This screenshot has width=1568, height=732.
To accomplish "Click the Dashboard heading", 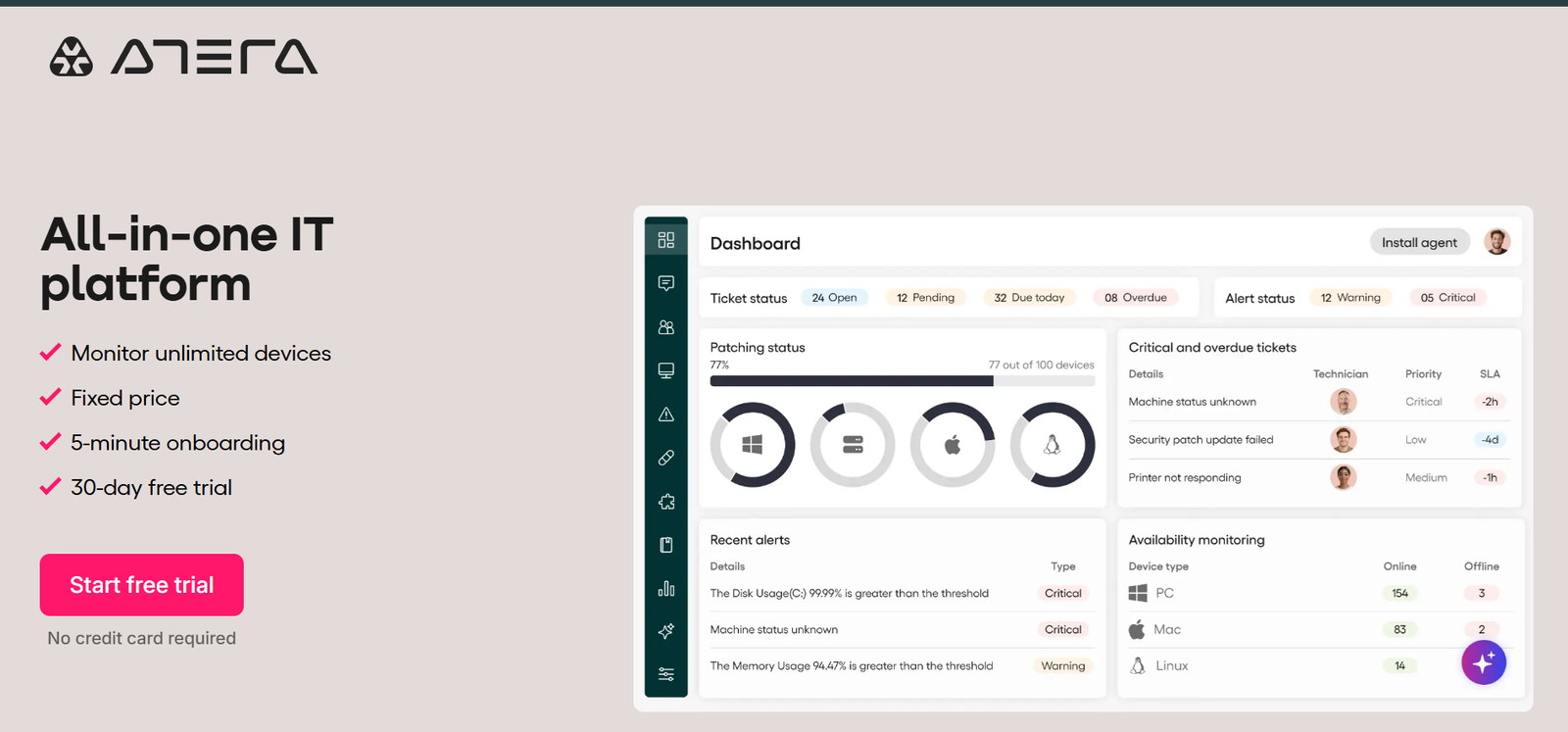I will (755, 243).
